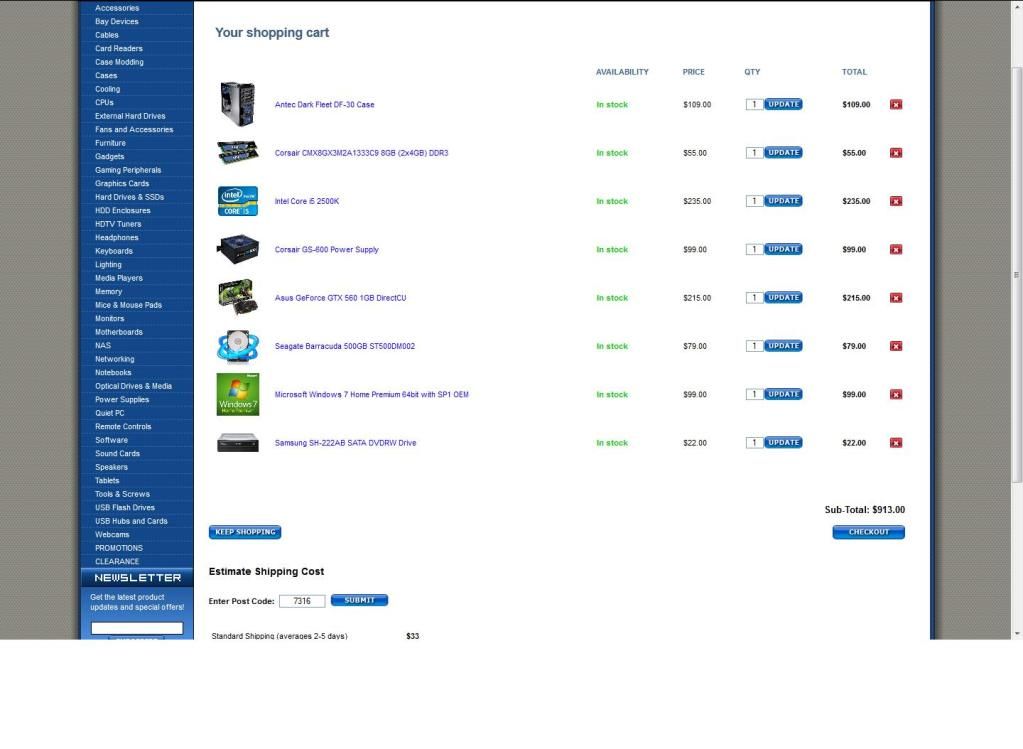Focus the newsletter email field
This screenshot has width=1023, height=749.
(x=137, y=628)
